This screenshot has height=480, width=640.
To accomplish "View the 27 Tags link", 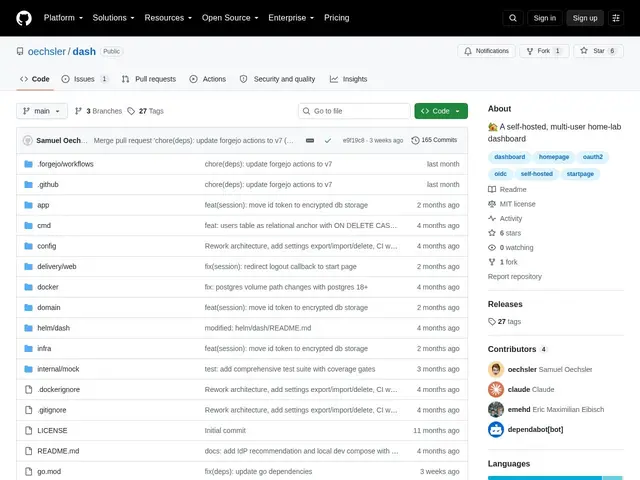I will 146,111.
